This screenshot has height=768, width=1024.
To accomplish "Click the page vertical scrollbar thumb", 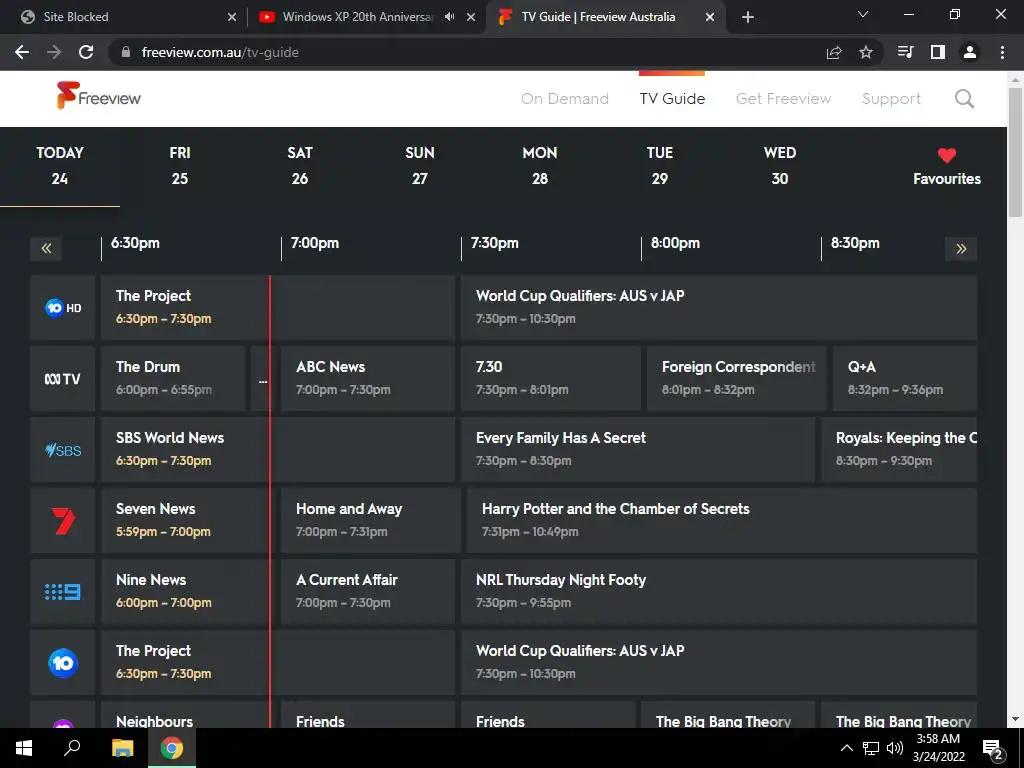I will (x=1015, y=152).
